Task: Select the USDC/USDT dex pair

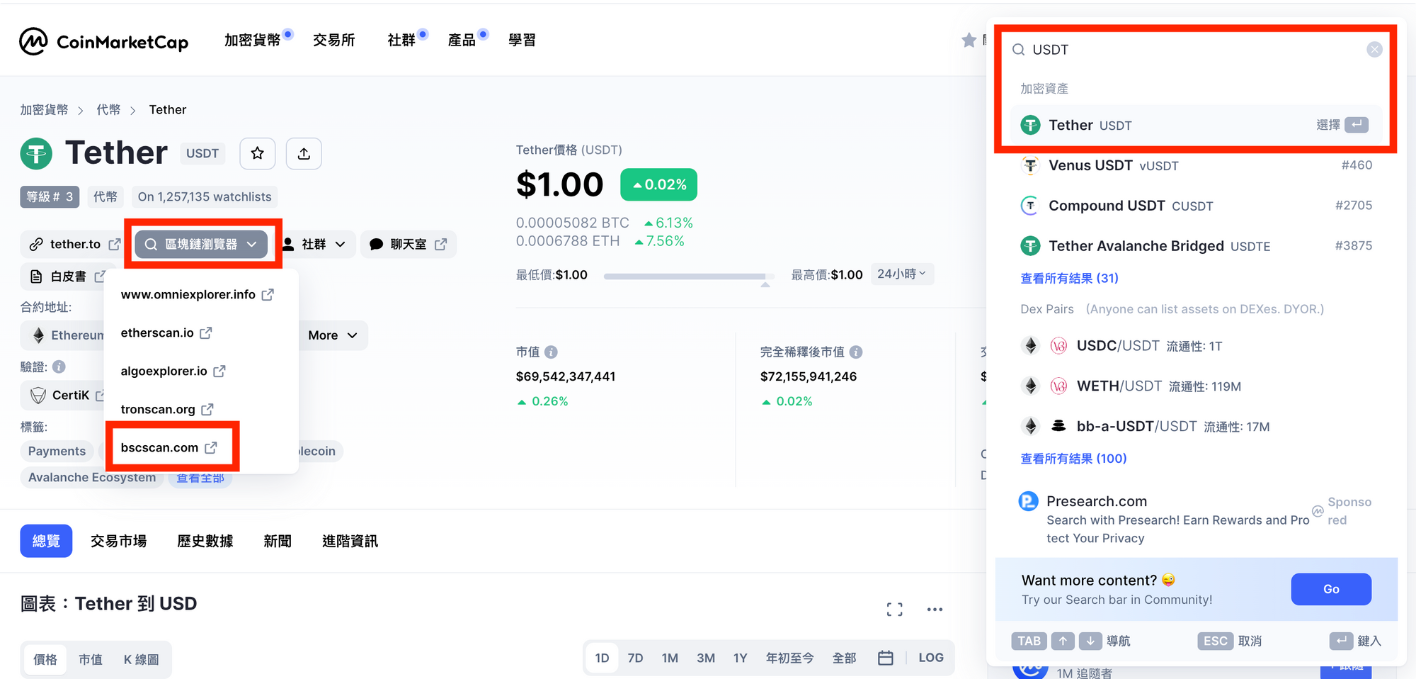Action: pos(1196,346)
